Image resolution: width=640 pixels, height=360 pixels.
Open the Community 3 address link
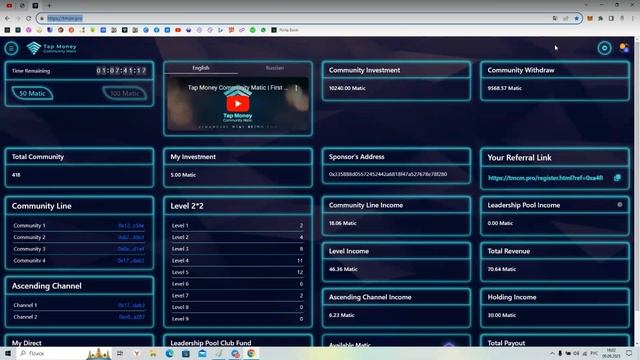point(131,249)
